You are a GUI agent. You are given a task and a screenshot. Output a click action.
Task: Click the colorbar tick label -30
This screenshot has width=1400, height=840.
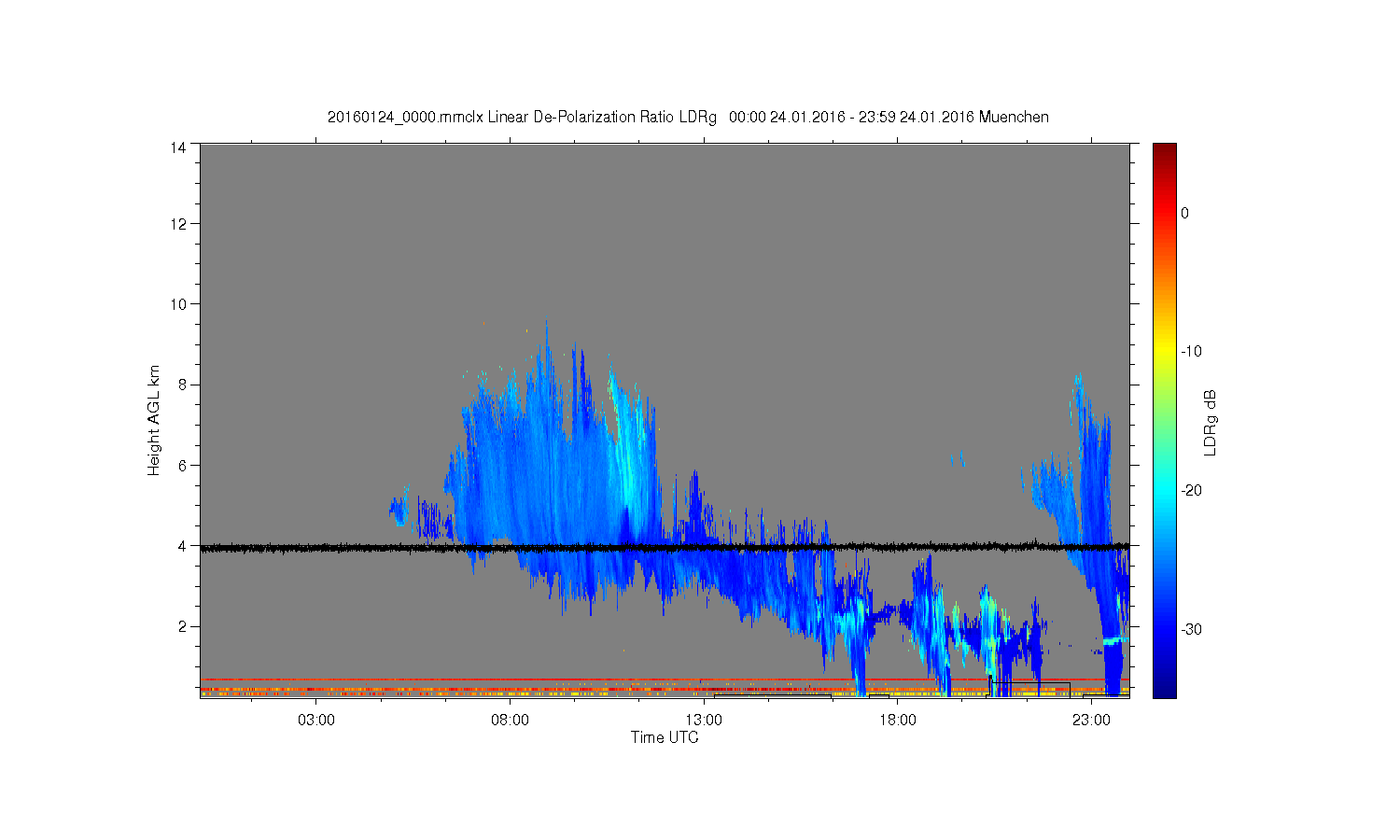click(x=1191, y=630)
